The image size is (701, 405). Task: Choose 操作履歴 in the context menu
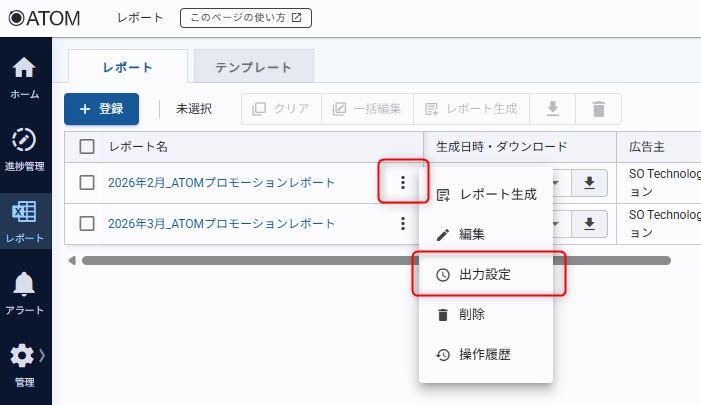click(x=485, y=354)
